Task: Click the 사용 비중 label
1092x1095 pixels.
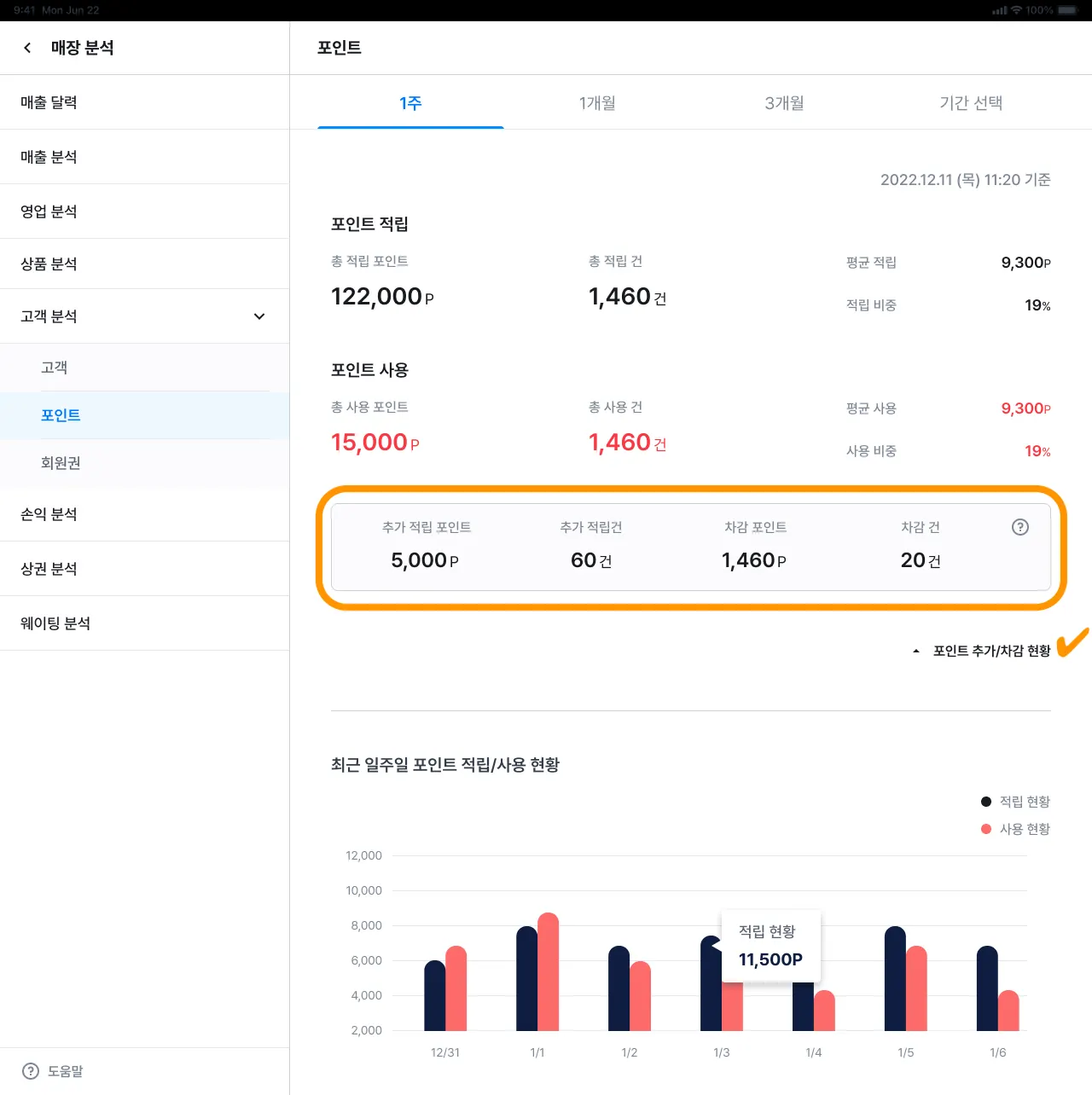Action: click(871, 451)
